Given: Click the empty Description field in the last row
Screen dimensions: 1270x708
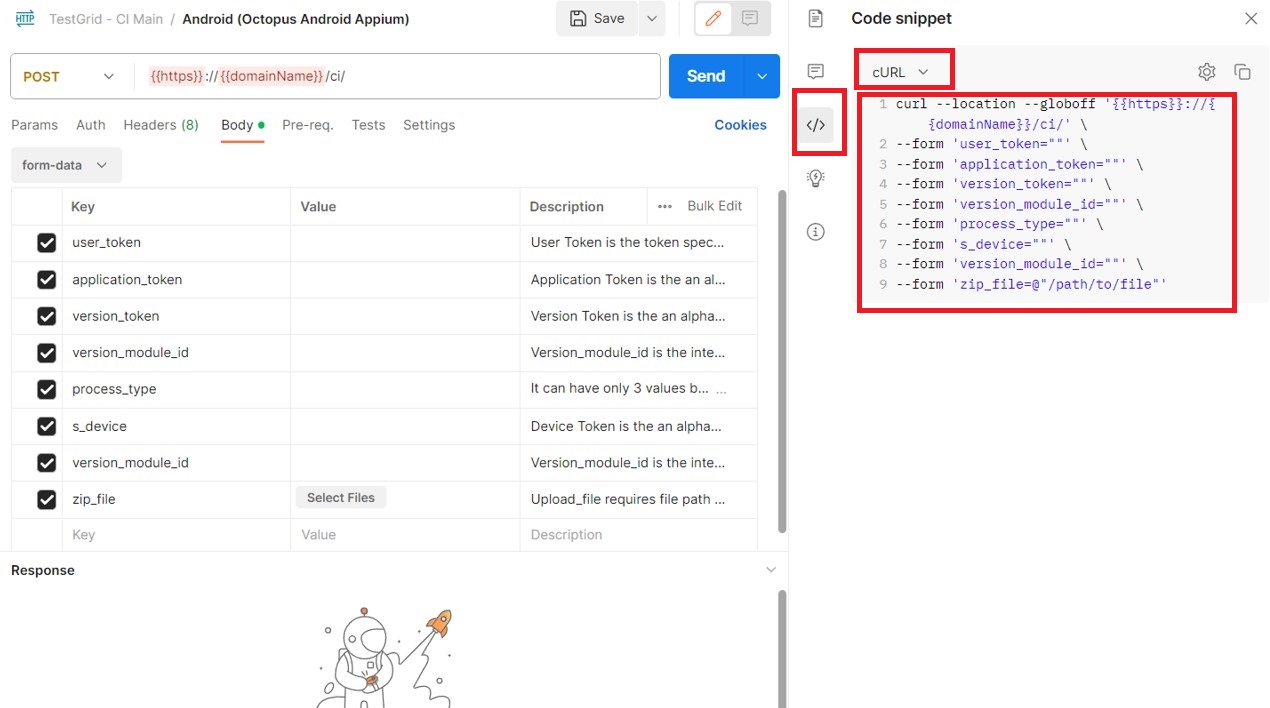Looking at the screenshot, I should coord(638,535).
